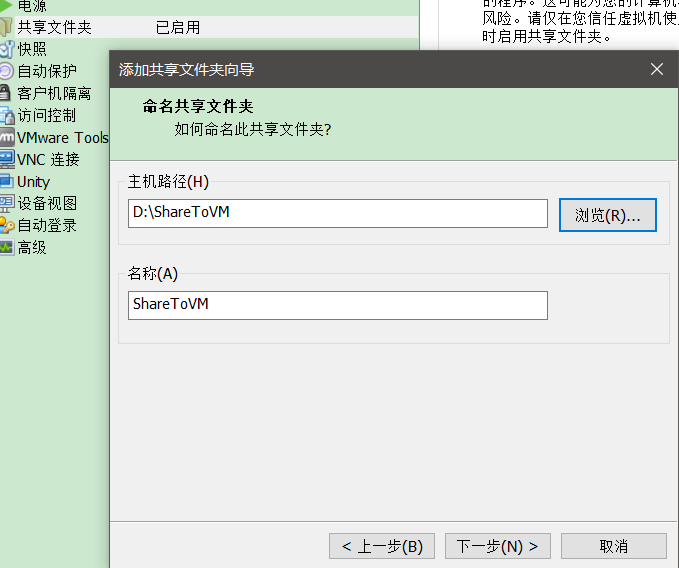The width and height of the screenshot is (679, 568).
Task: Select VMware Tools in the options list
Action: click(x=63, y=138)
